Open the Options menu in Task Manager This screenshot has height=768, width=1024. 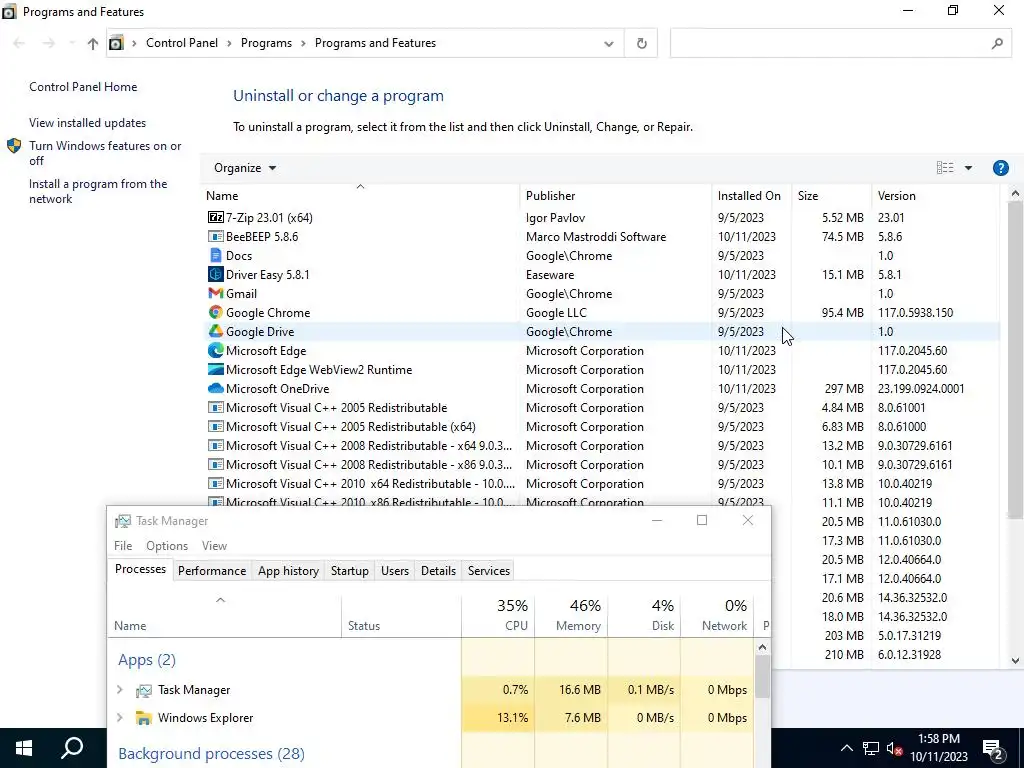pyautogui.click(x=167, y=545)
